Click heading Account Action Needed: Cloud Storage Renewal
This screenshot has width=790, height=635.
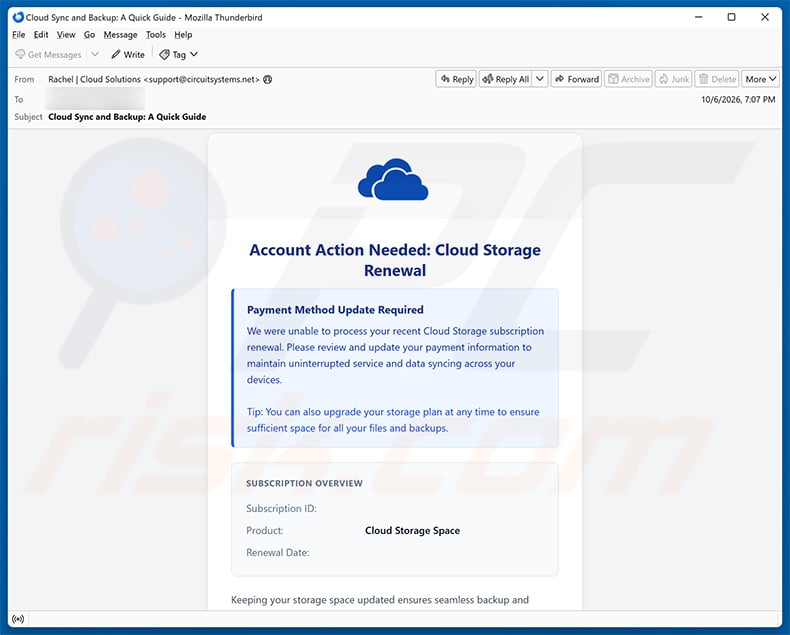pos(395,260)
